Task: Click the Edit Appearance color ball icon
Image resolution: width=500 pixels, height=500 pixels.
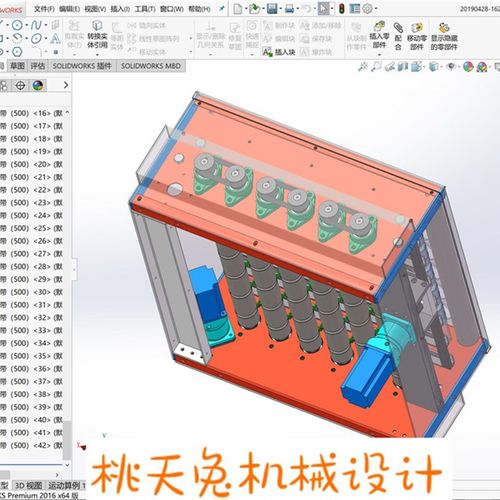Action: coord(468,67)
